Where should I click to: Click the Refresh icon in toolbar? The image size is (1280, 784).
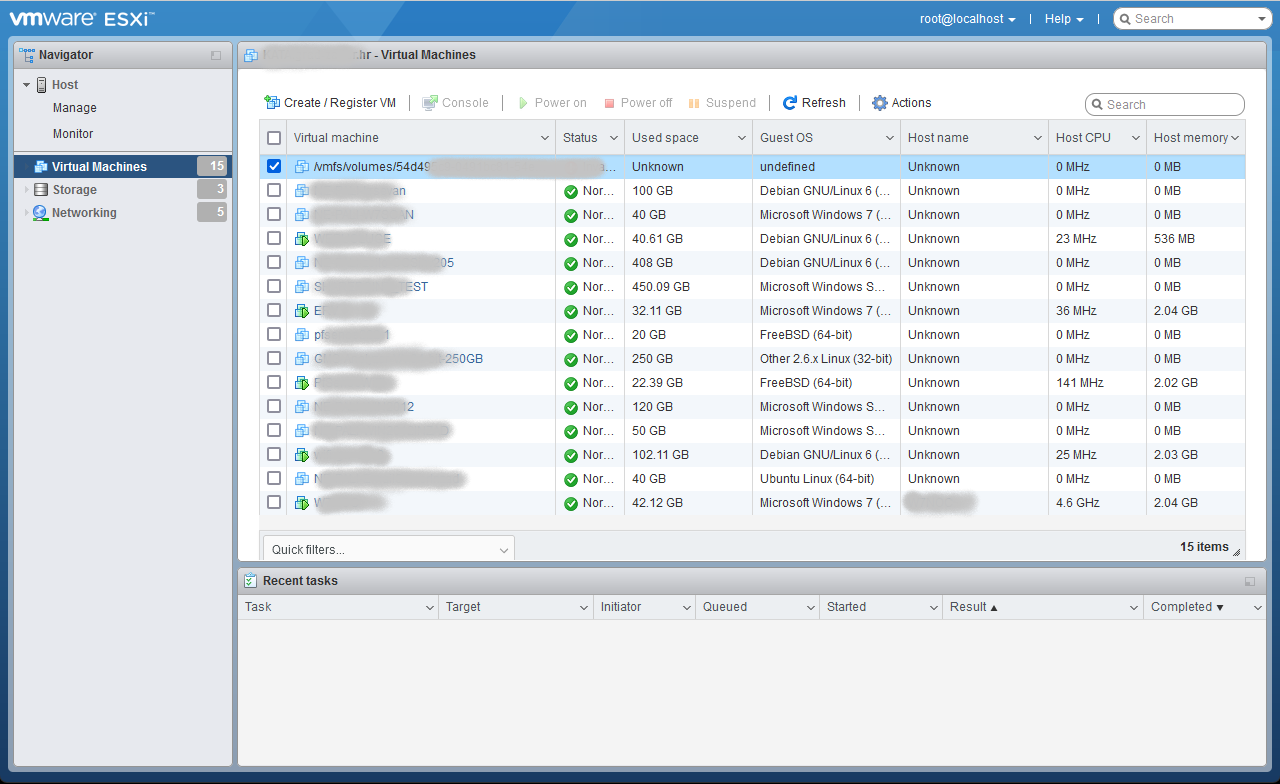tap(790, 103)
